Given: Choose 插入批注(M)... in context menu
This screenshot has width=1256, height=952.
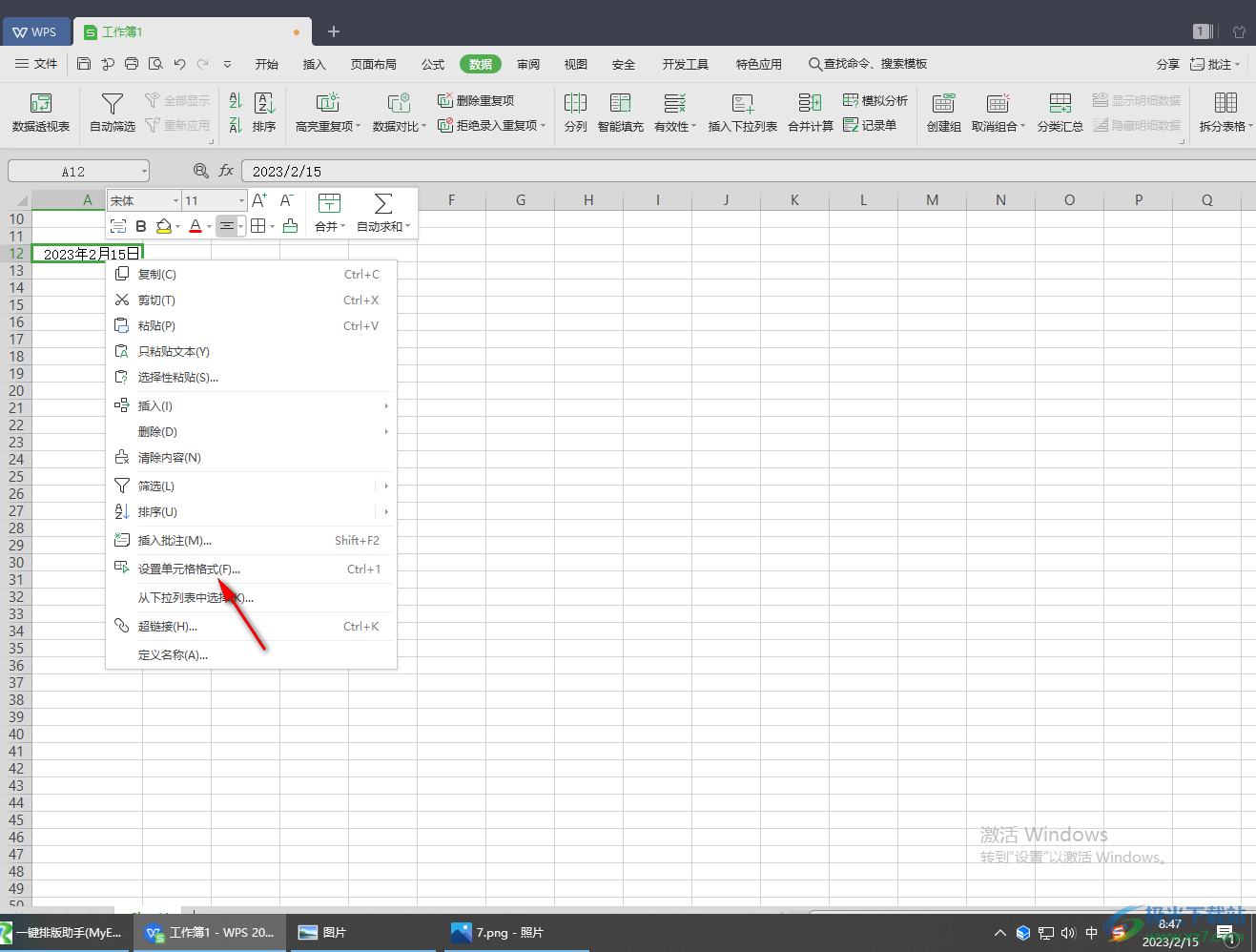Looking at the screenshot, I should (251, 540).
